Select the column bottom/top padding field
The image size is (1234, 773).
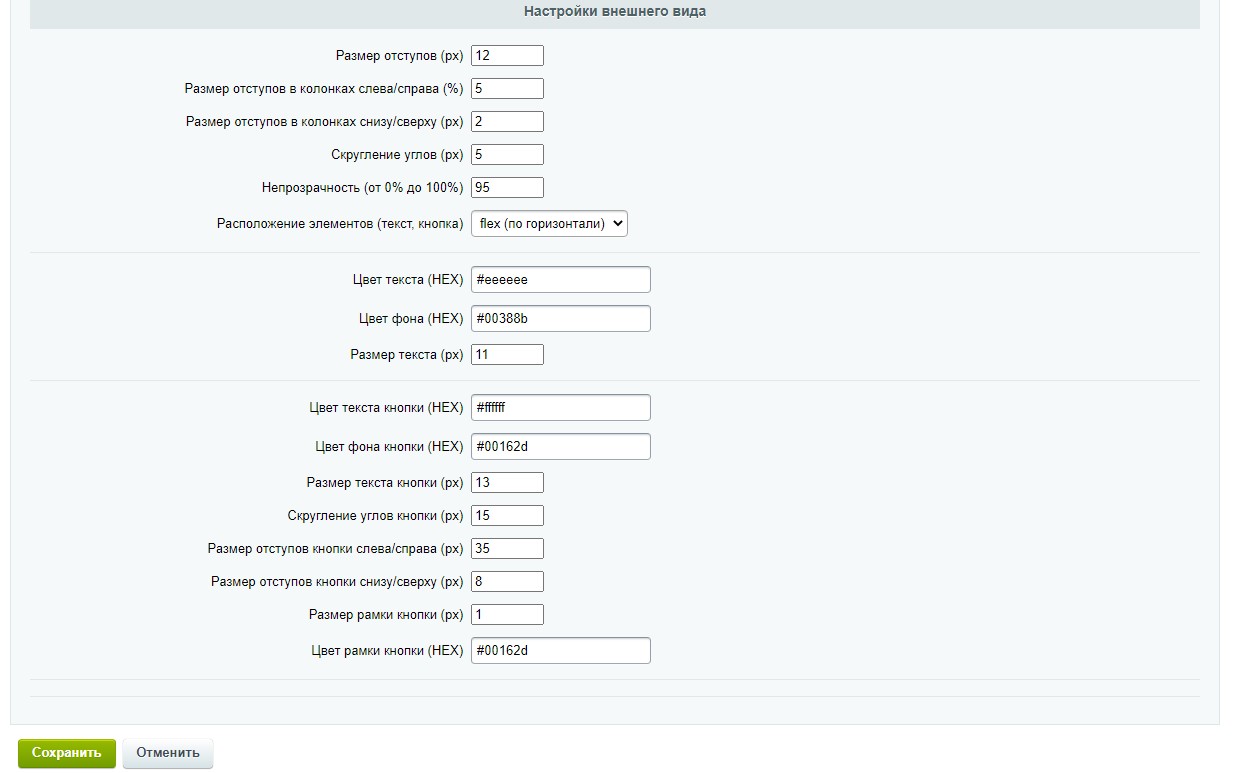pyautogui.click(x=507, y=122)
